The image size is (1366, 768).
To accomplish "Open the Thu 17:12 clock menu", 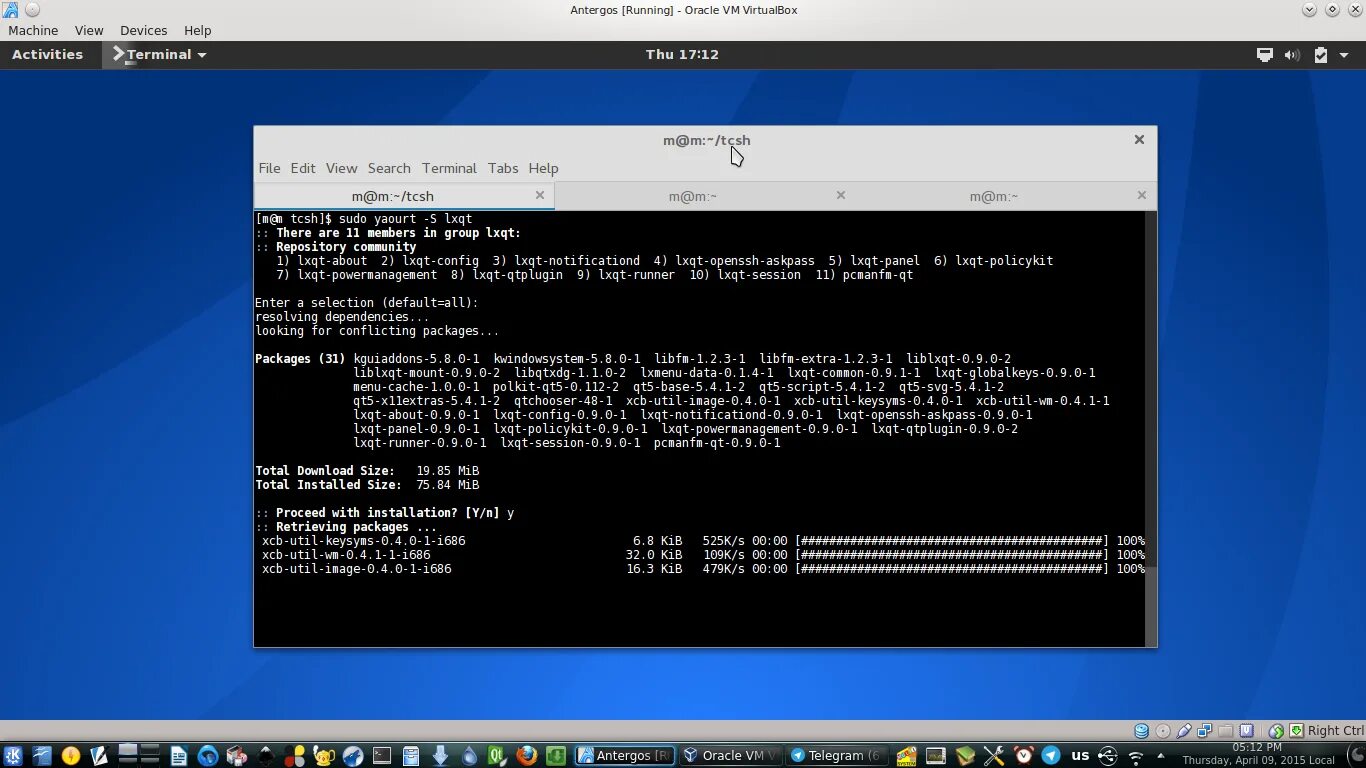I will pyautogui.click(x=682, y=55).
